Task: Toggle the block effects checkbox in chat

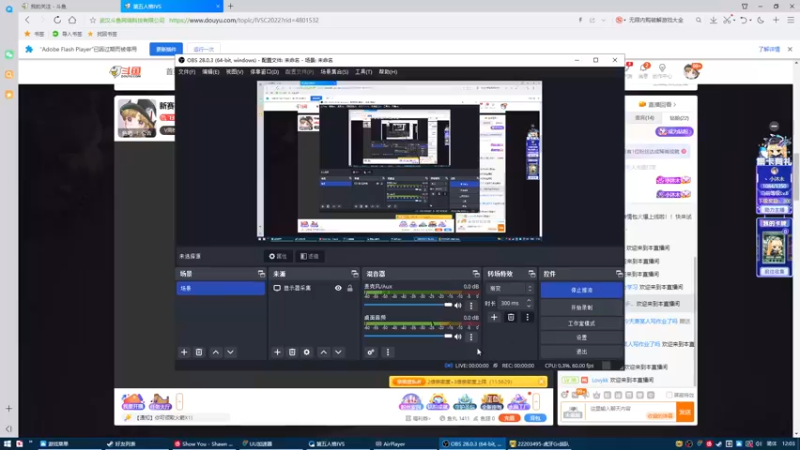Action: pos(669,395)
